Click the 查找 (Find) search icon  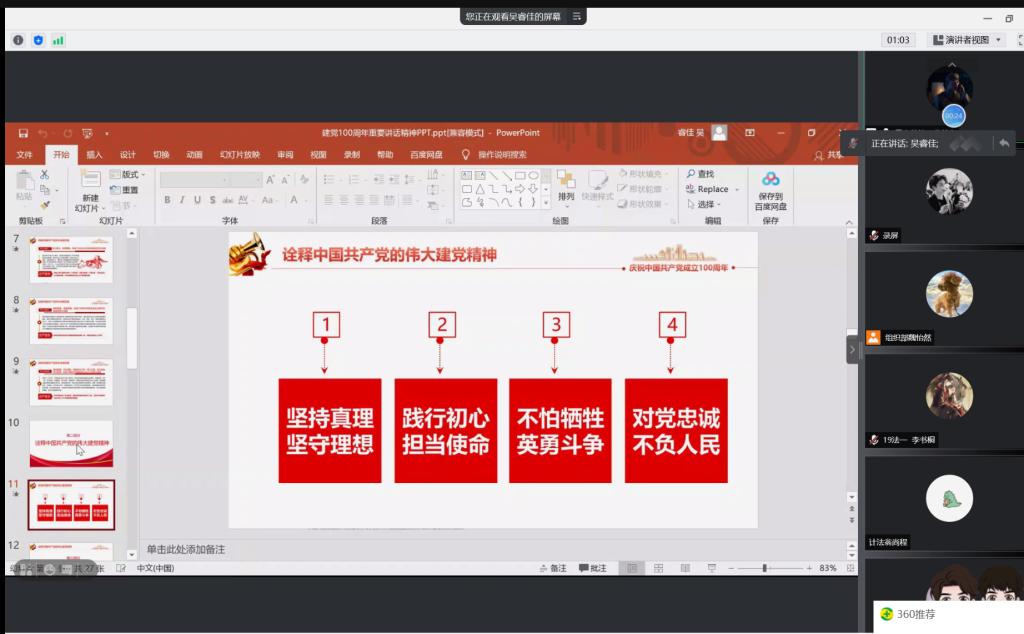pyautogui.click(x=691, y=174)
